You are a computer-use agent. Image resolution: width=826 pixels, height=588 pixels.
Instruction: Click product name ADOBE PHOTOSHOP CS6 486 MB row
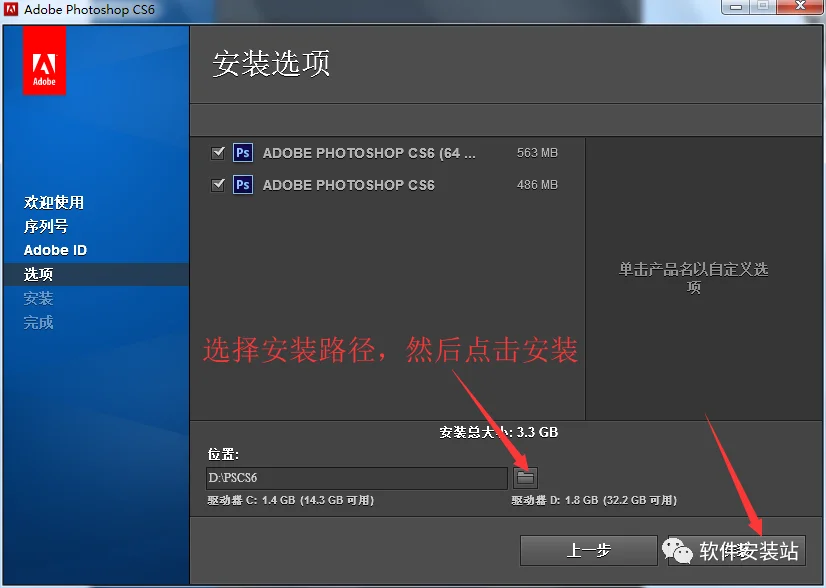click(349, 185)
